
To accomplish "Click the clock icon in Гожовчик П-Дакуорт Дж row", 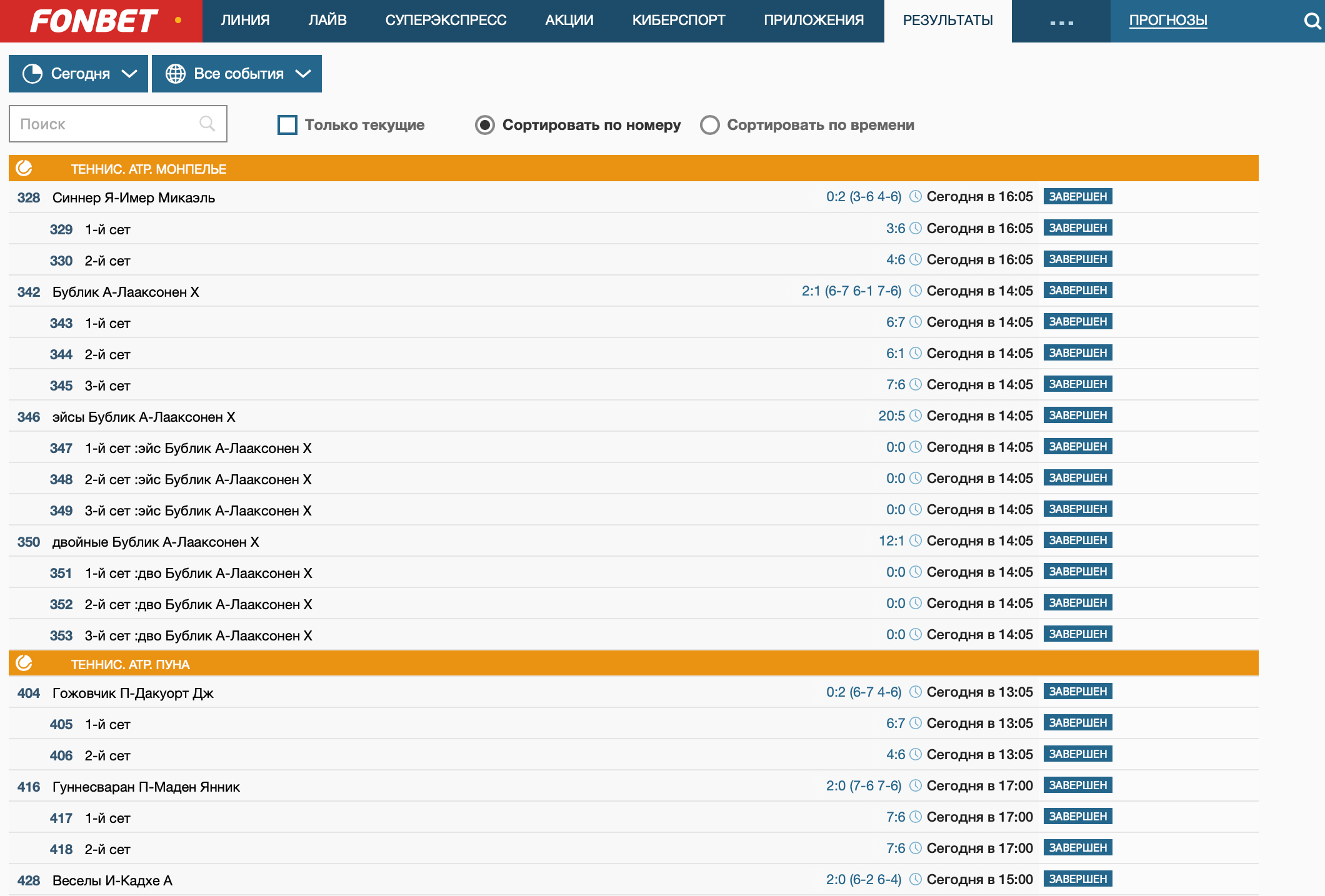I will pyautogui.click(x=916, y=692).
